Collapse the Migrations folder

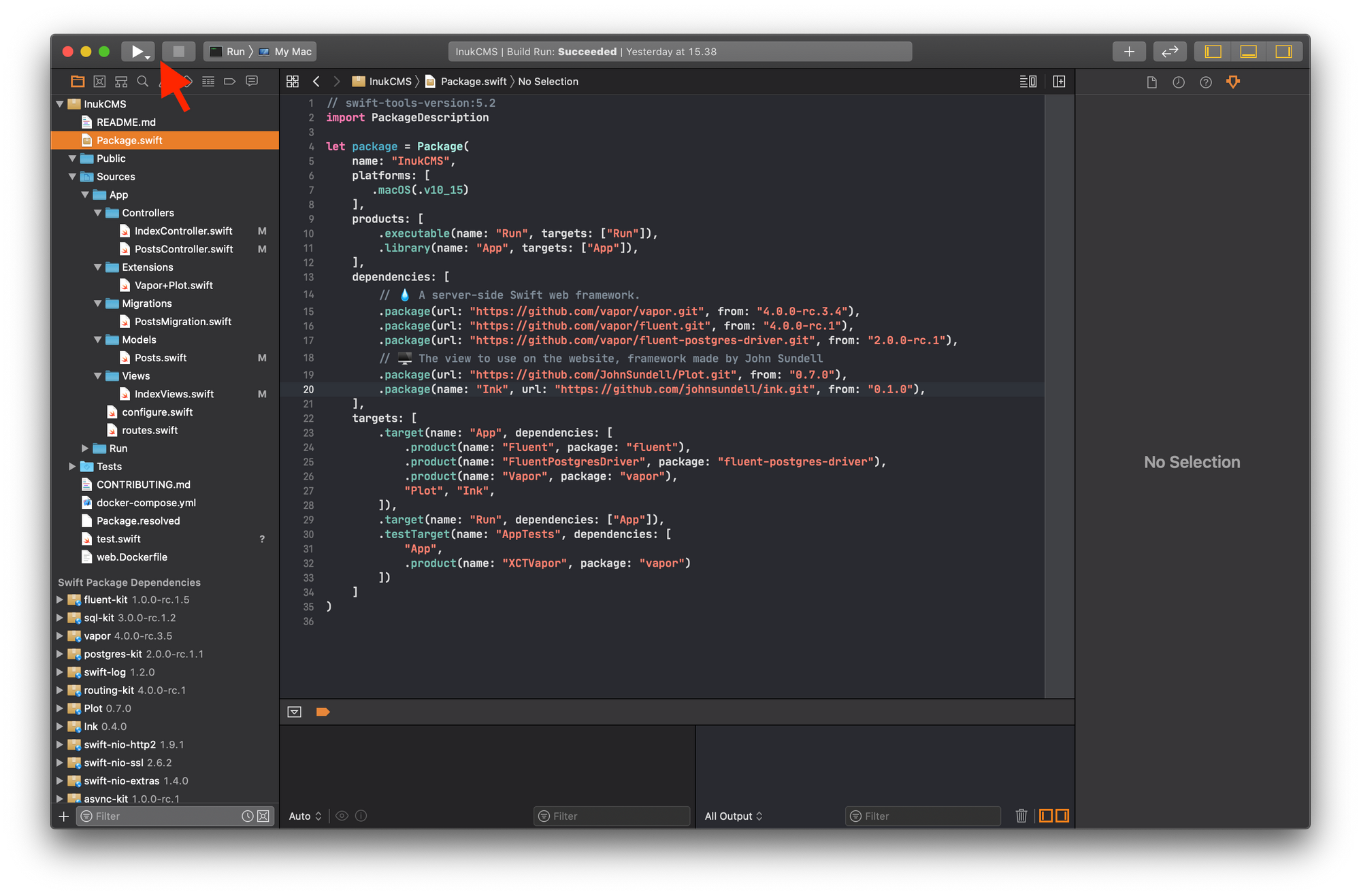(x=98, y=303)
